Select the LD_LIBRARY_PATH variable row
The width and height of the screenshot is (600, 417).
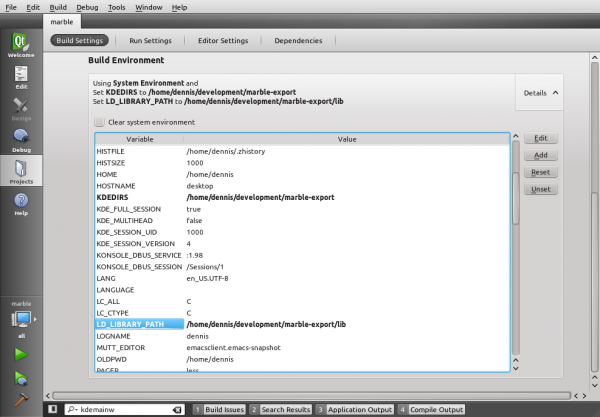coord(130,325)
